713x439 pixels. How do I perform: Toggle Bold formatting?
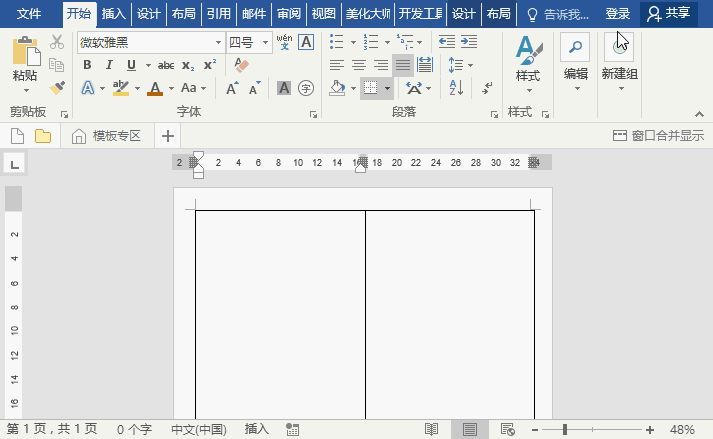coord(87,65)
